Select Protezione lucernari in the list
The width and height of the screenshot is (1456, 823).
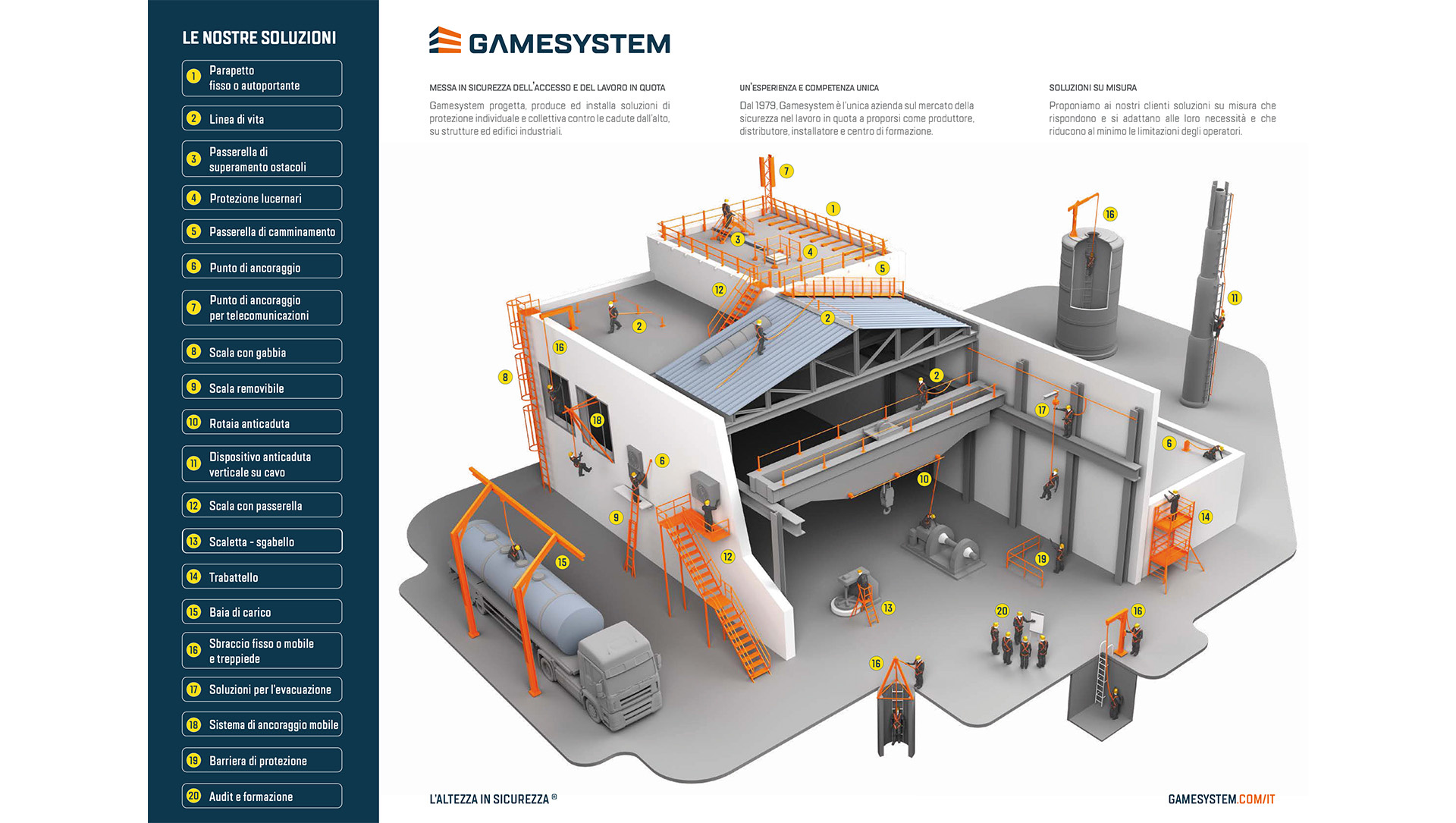pyautogui.click(x=262, y=198)
